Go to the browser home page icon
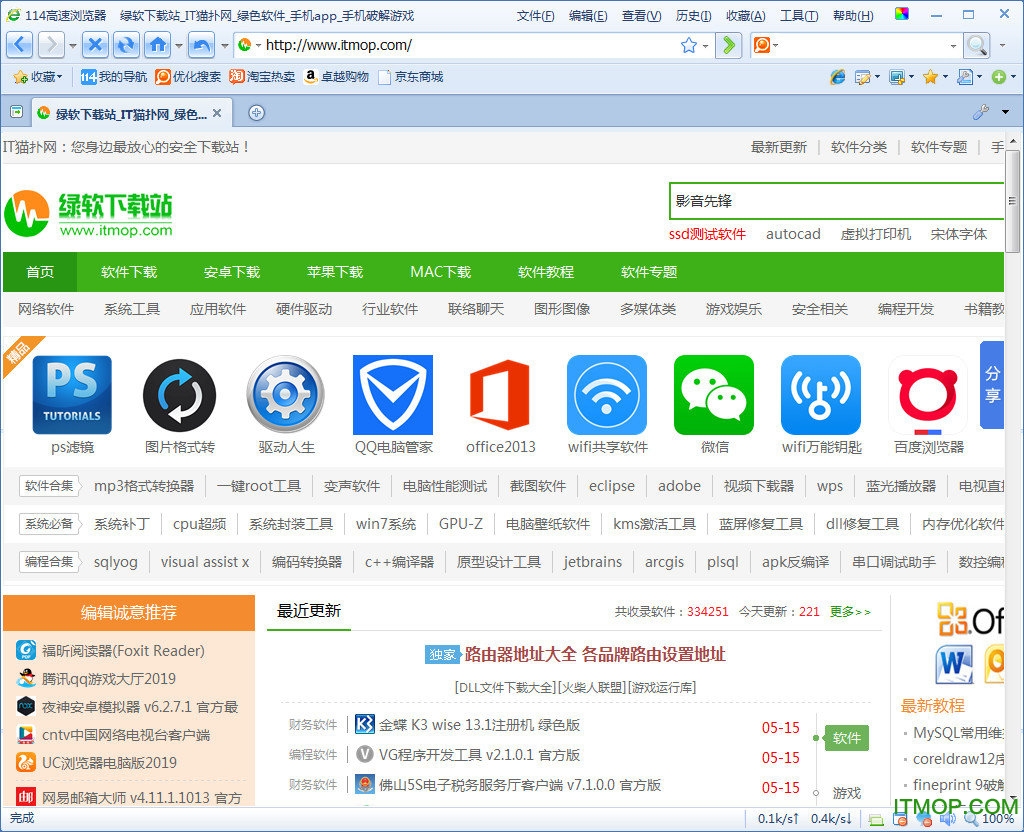Viewport: 1024px width, 832px height. tap(157, 45)
